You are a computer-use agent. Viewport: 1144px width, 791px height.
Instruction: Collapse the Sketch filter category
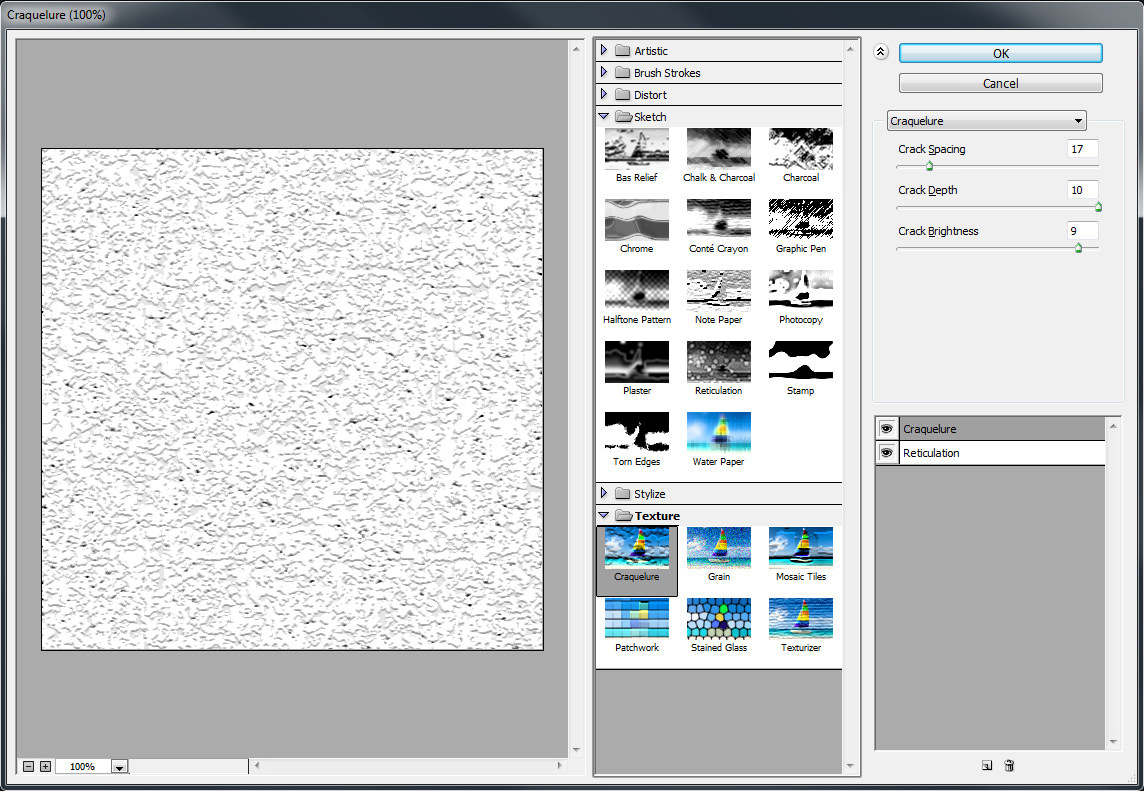point(604,117)
